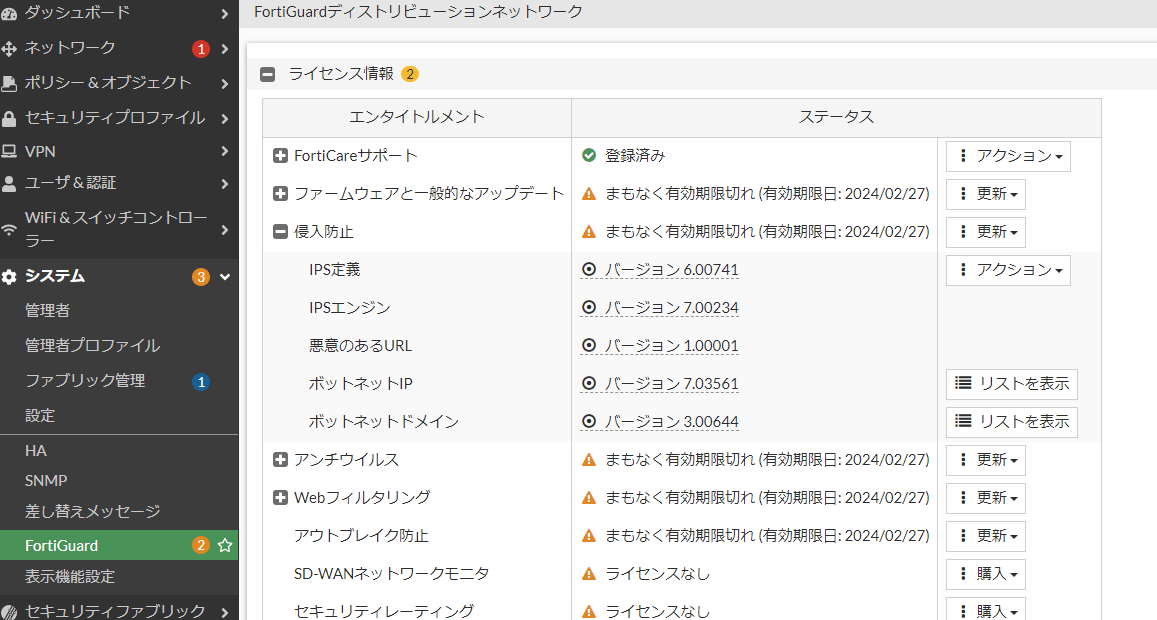Click the yellow badge 2 beside ライセンス情報
Image resolution: width=1157 pixels, height=620 pixels.
coord(410,74)
